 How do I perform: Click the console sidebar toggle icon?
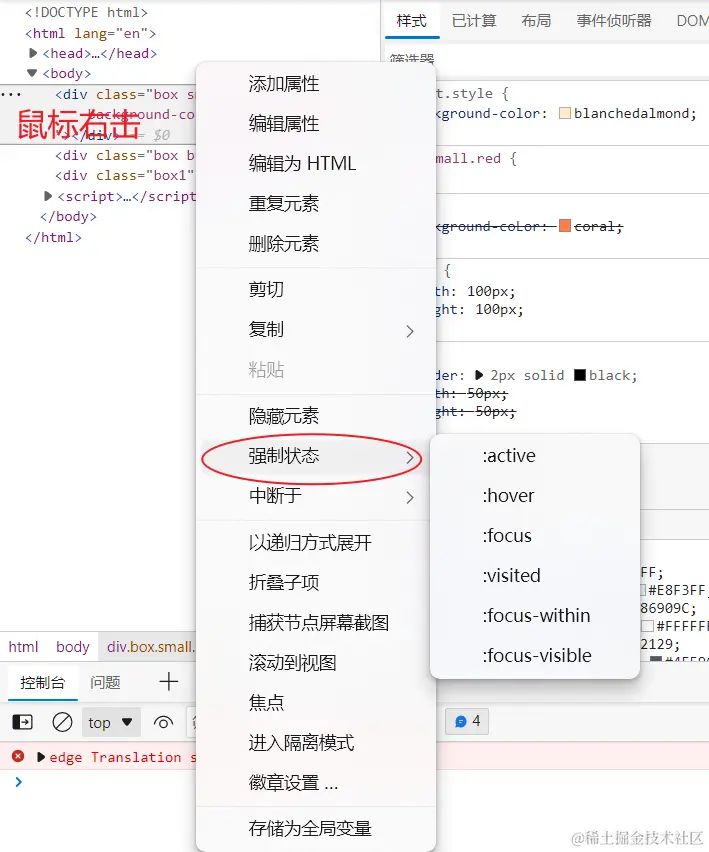(22, 722)
